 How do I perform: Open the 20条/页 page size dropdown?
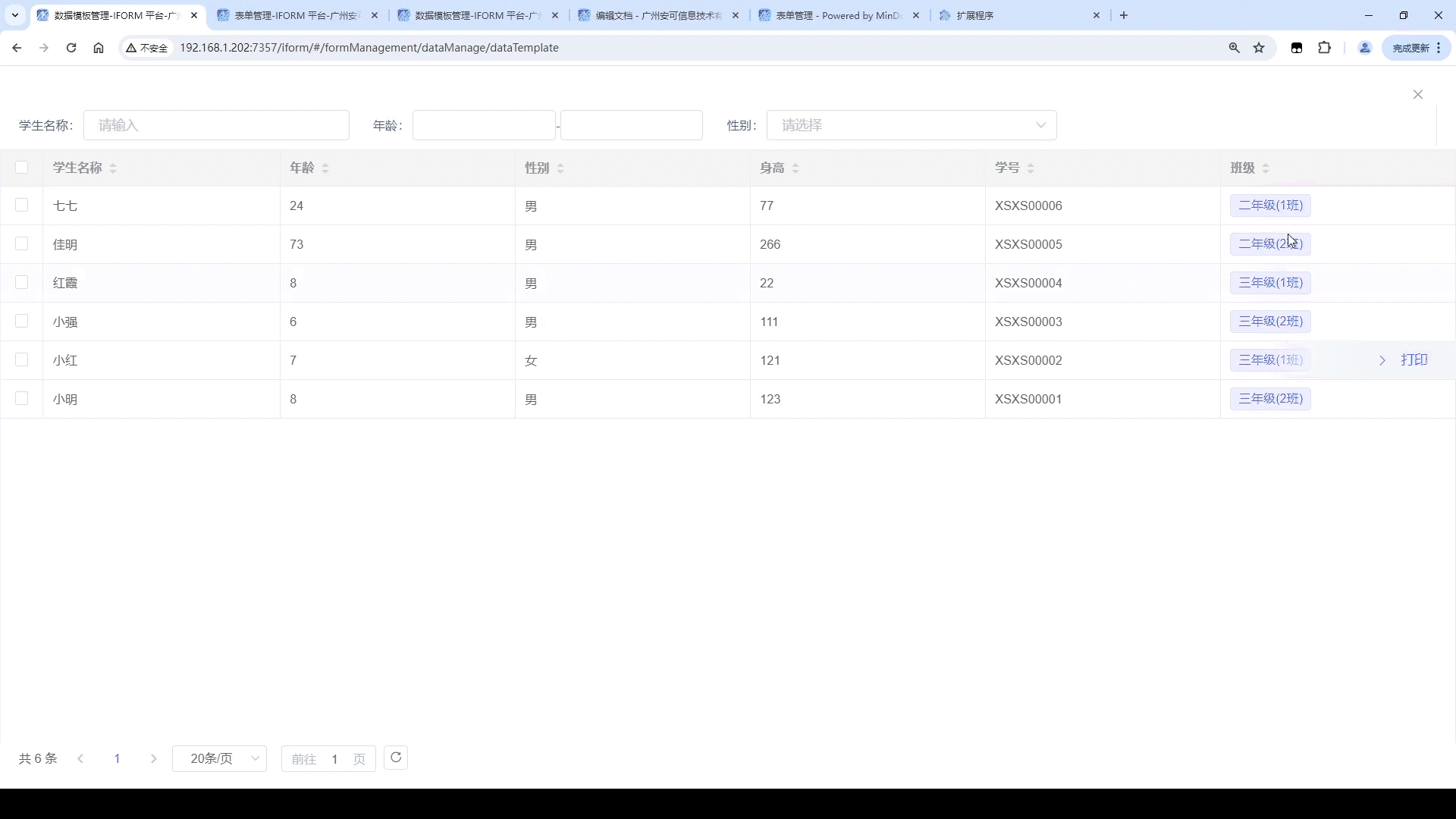point(219,758)
